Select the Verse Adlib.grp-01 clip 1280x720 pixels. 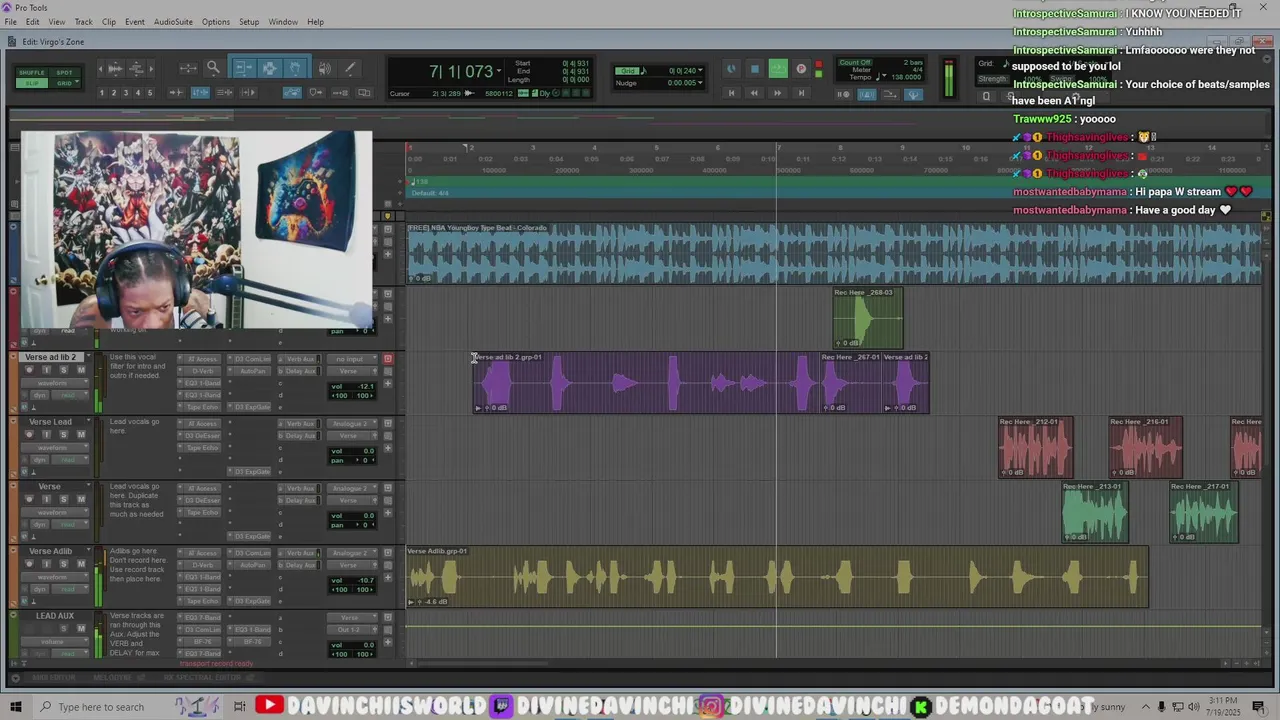(777, 577)
